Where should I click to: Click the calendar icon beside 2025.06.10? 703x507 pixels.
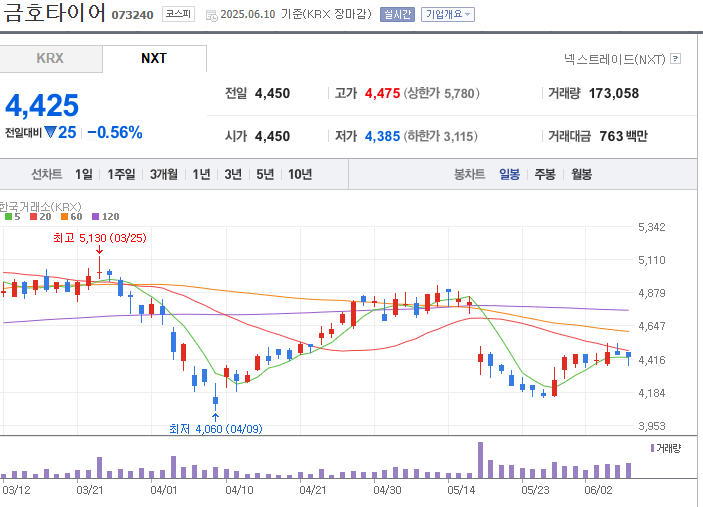point(211,16)
